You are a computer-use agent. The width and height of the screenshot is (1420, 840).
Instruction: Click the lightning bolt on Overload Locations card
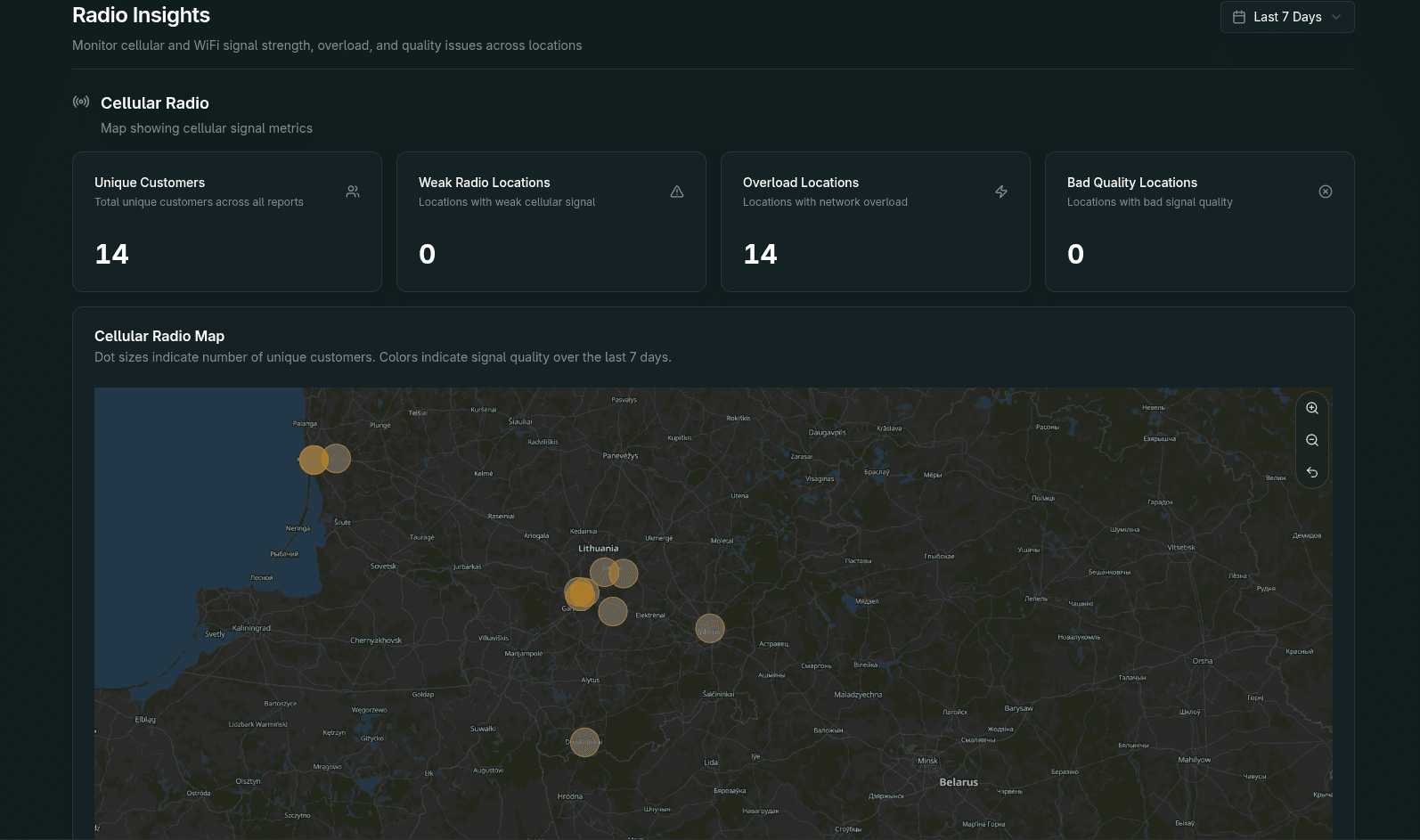(x=1001, y=192)
